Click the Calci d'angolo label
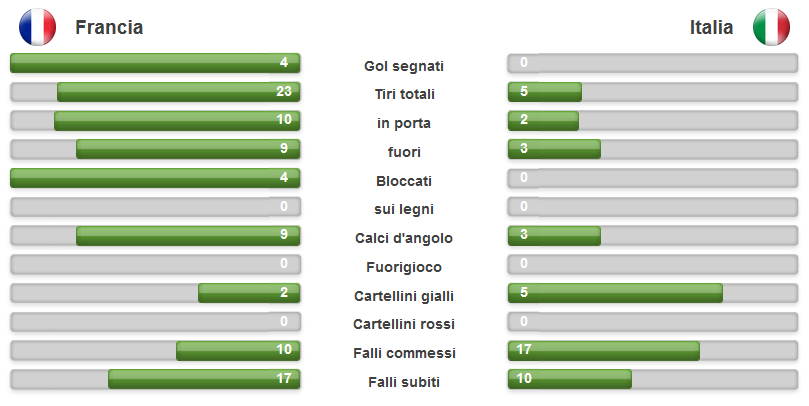809x406 pixels. click(404, 238)
